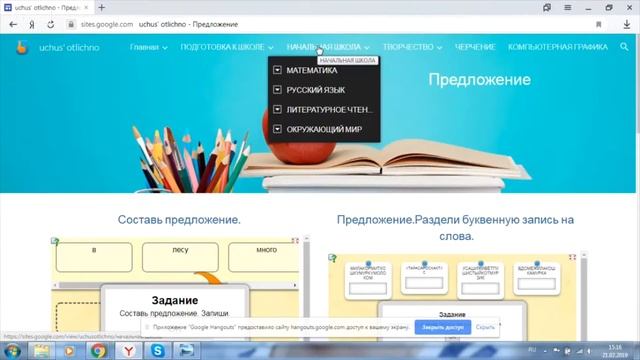Click the help icon on Составь предложение exercise

[55, 241]
